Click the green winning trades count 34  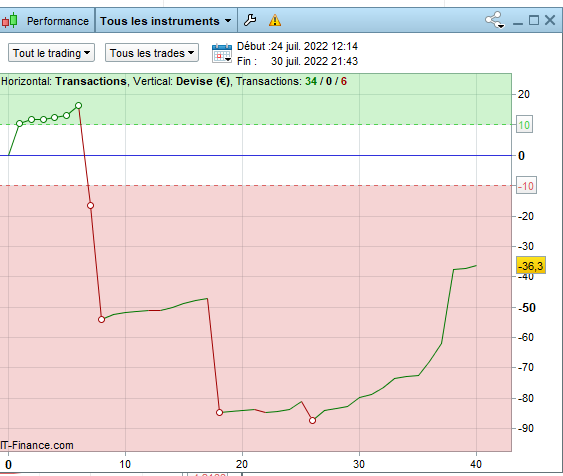(x=311, y=81)
